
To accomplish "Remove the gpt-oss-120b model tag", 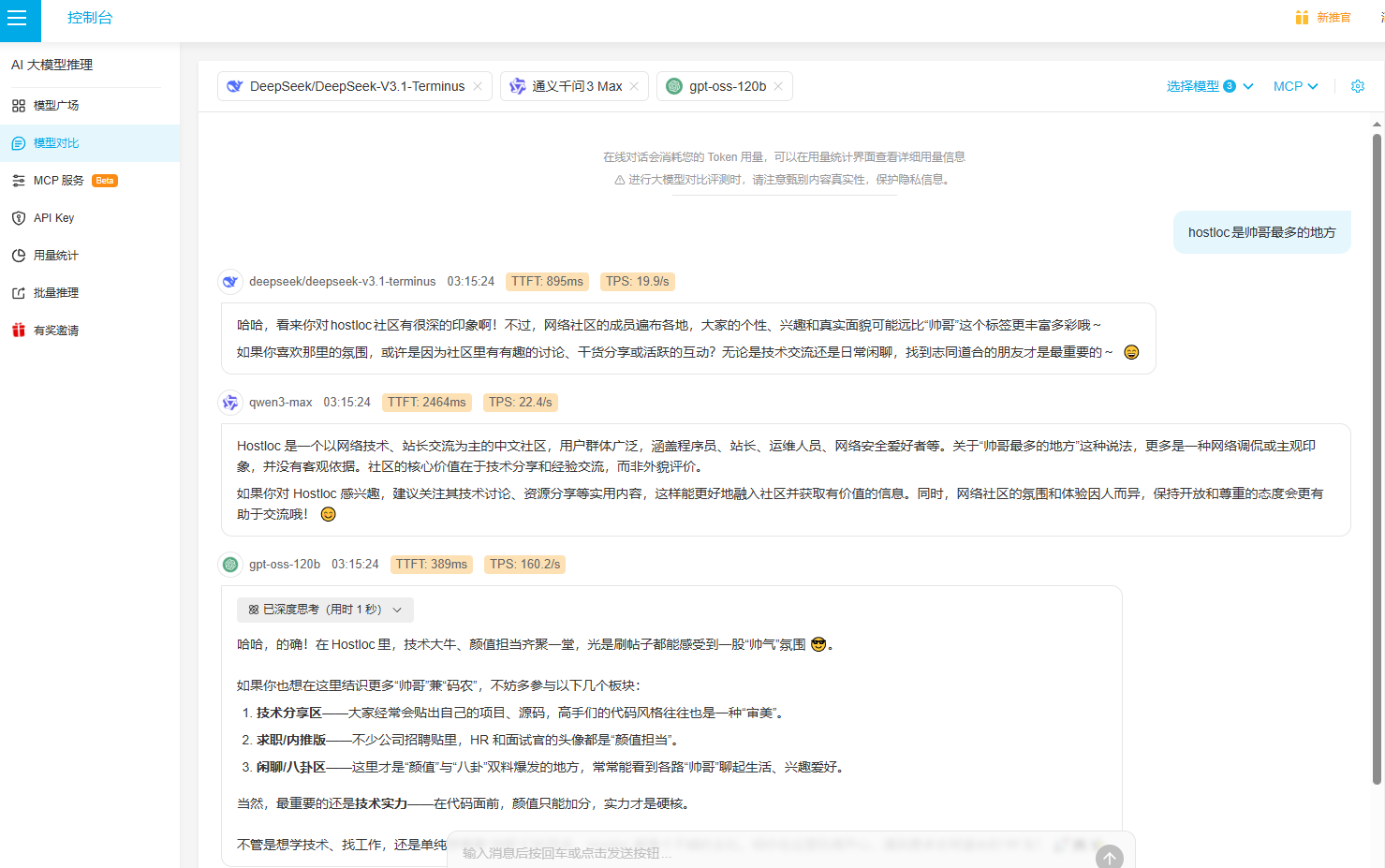I will (778, 86).
